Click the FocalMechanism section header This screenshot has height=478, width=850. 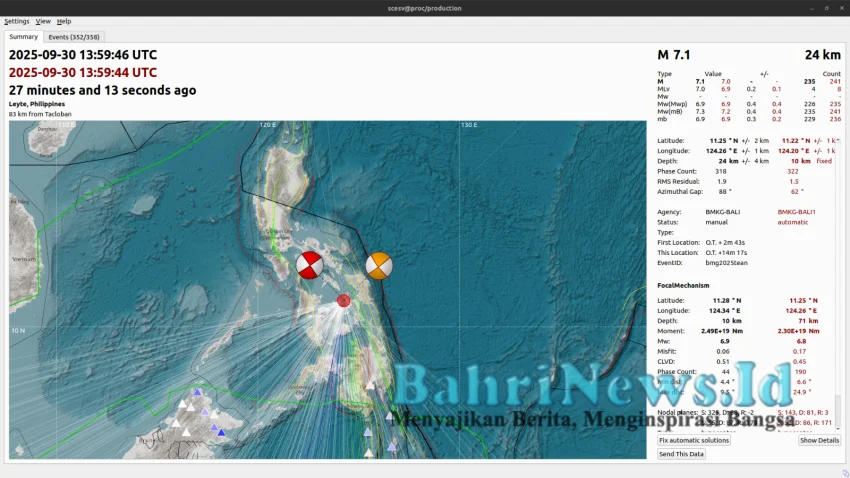click(x=683, y=286)
